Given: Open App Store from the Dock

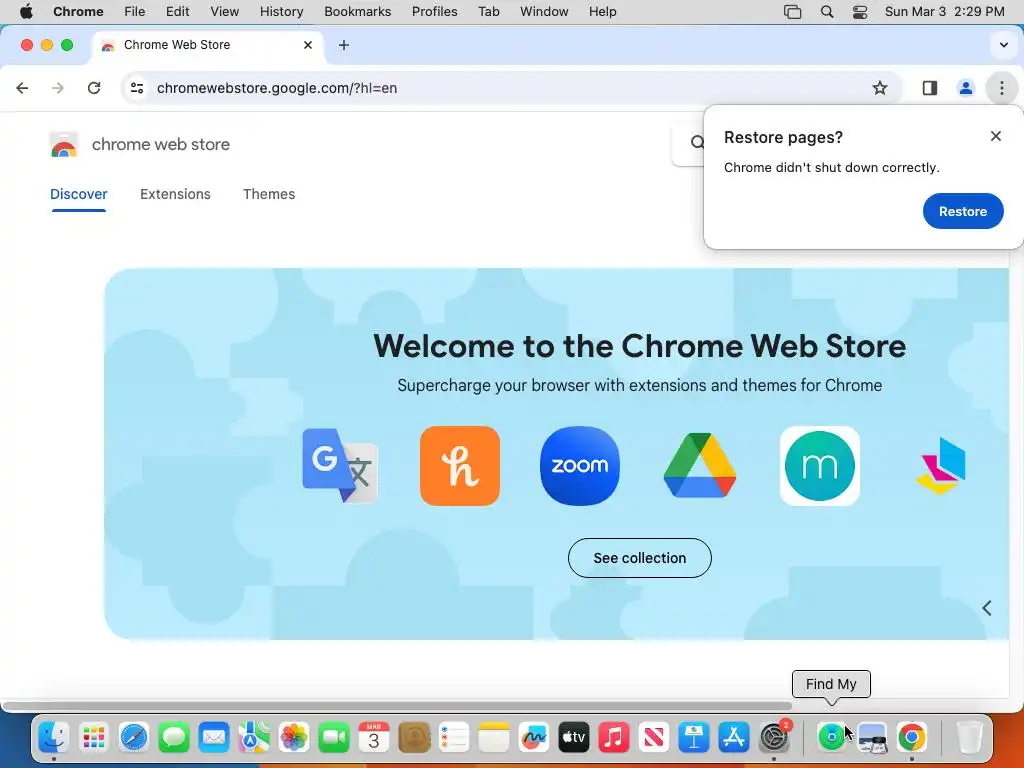Looking at the screenshot, I should pos(734,738).
